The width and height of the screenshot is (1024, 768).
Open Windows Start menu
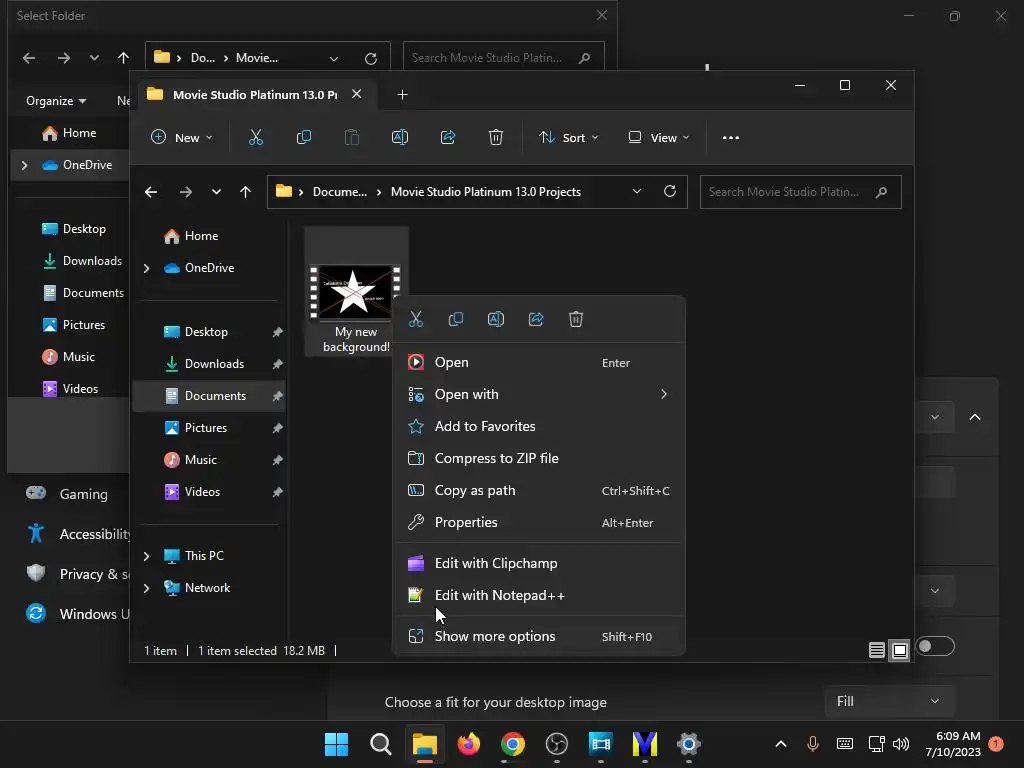click(336, 744)
